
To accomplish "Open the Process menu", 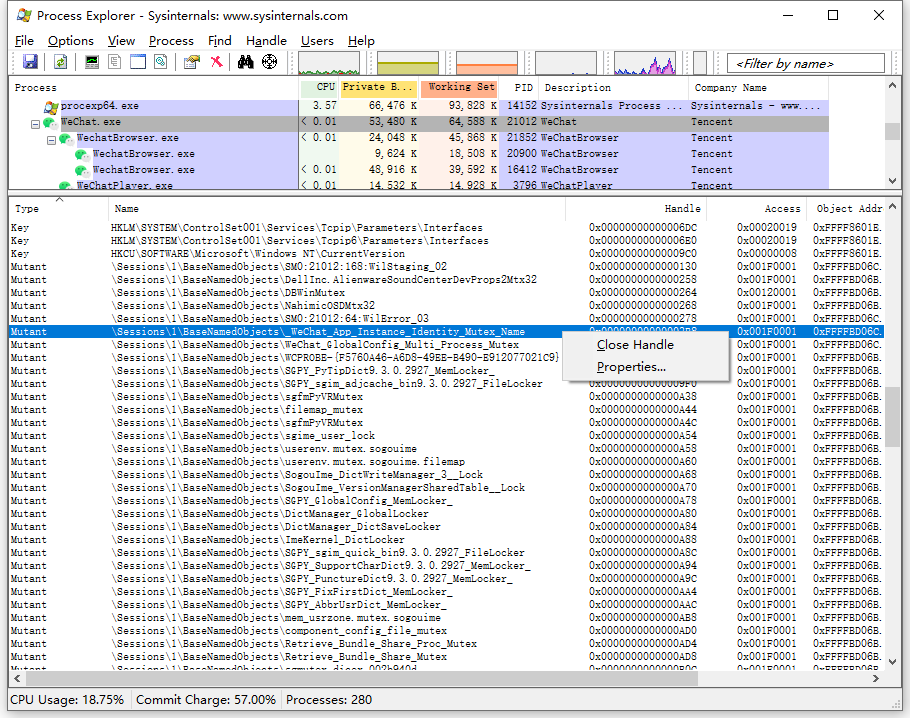I will click(171, 41).
